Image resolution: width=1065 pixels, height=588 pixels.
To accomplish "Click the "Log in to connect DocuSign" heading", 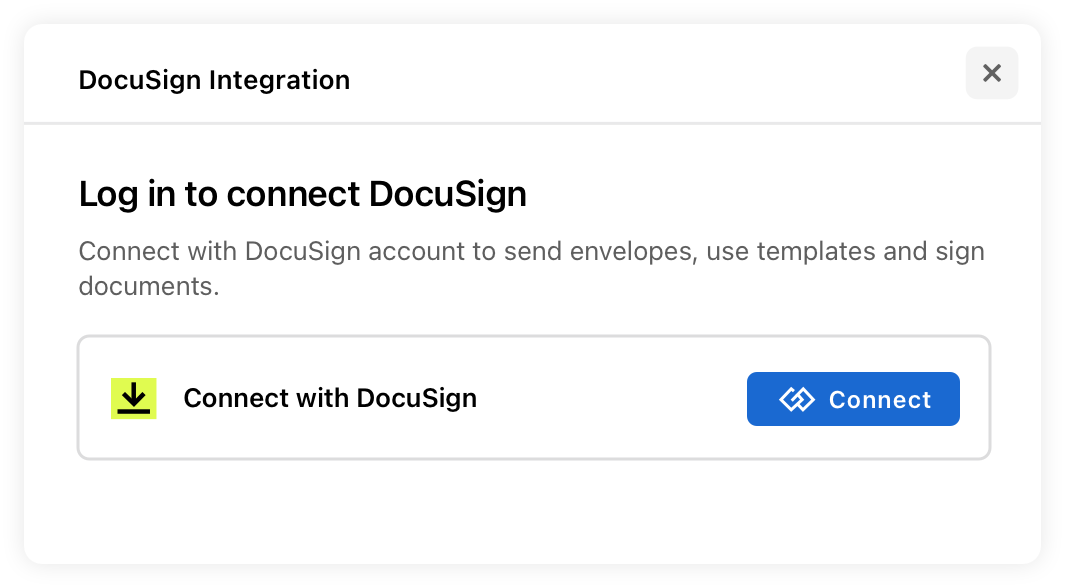I will coord(303,194).
